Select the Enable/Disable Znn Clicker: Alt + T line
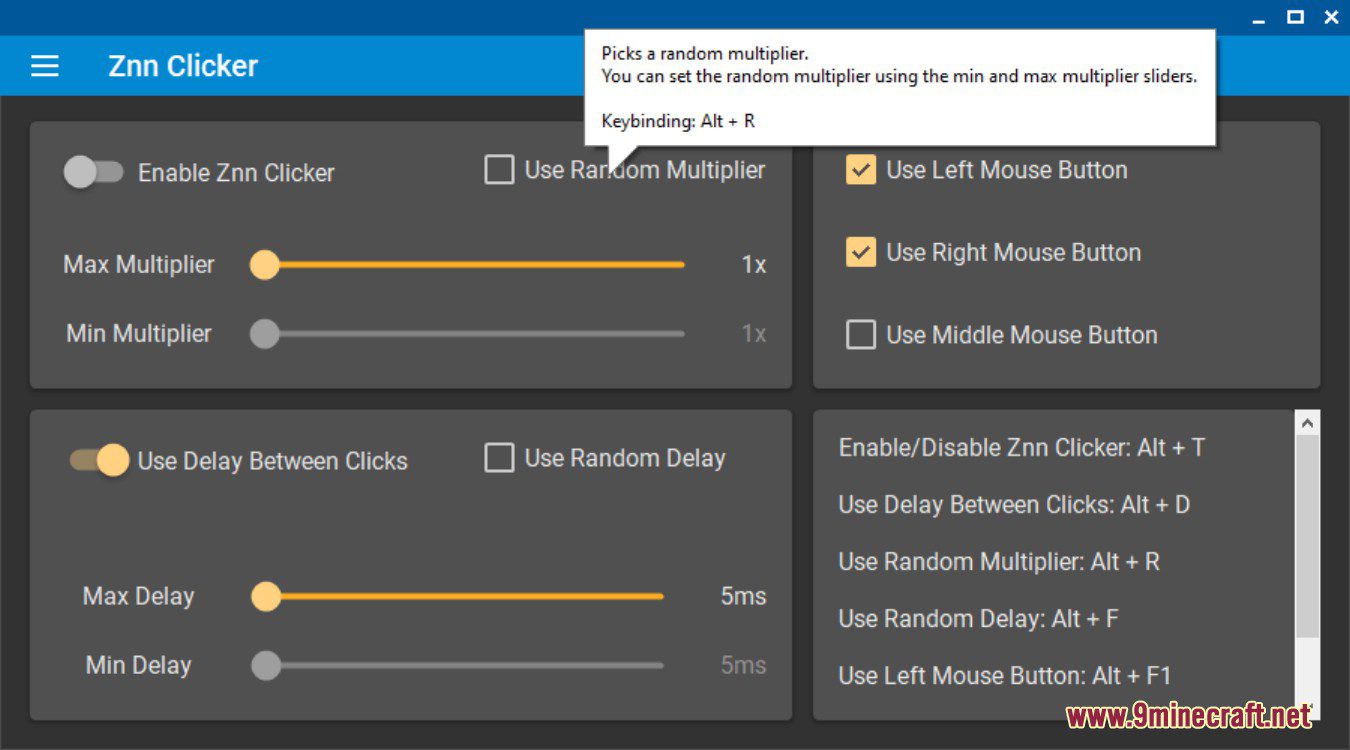Screen dimensions: 1350x750 pyautogui.click(x=1021, y=447)
